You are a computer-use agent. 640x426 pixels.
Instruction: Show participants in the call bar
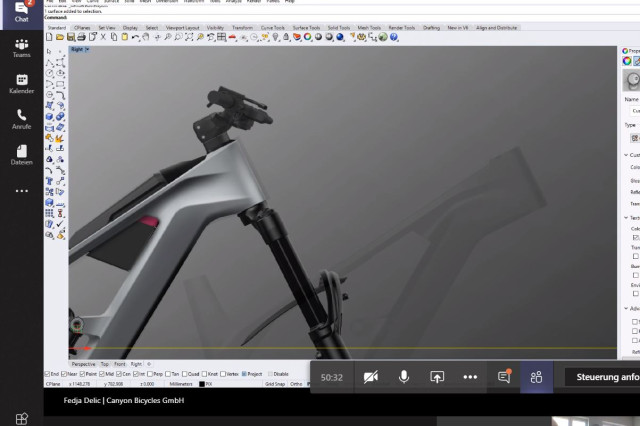tap(536, 377)
